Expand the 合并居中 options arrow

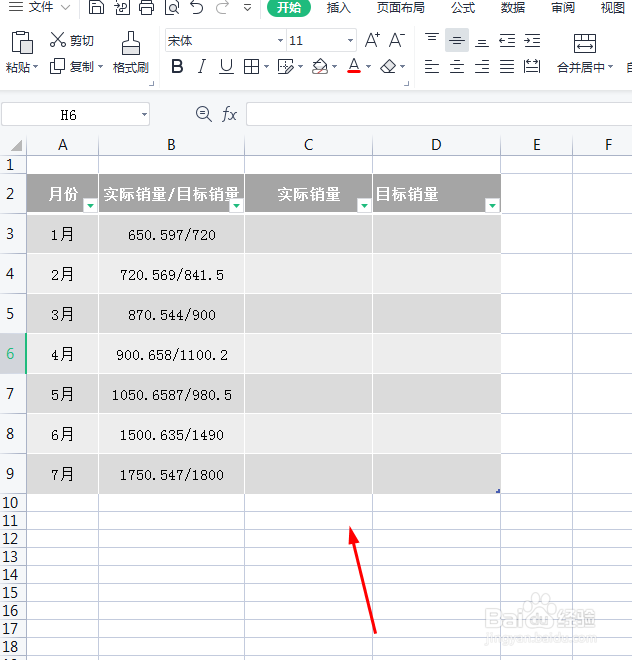click(x=611, y=67)
